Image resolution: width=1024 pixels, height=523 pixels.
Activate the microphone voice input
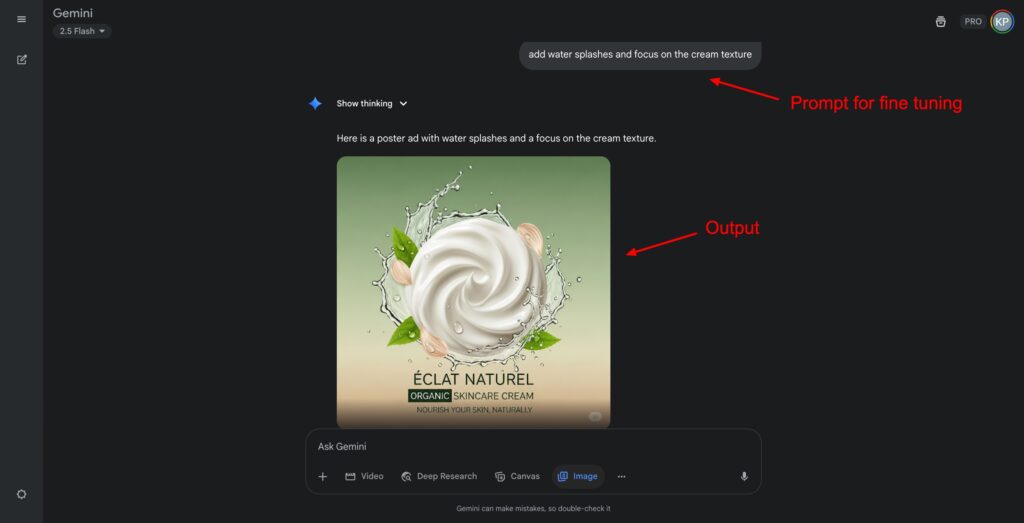[744, 477]
